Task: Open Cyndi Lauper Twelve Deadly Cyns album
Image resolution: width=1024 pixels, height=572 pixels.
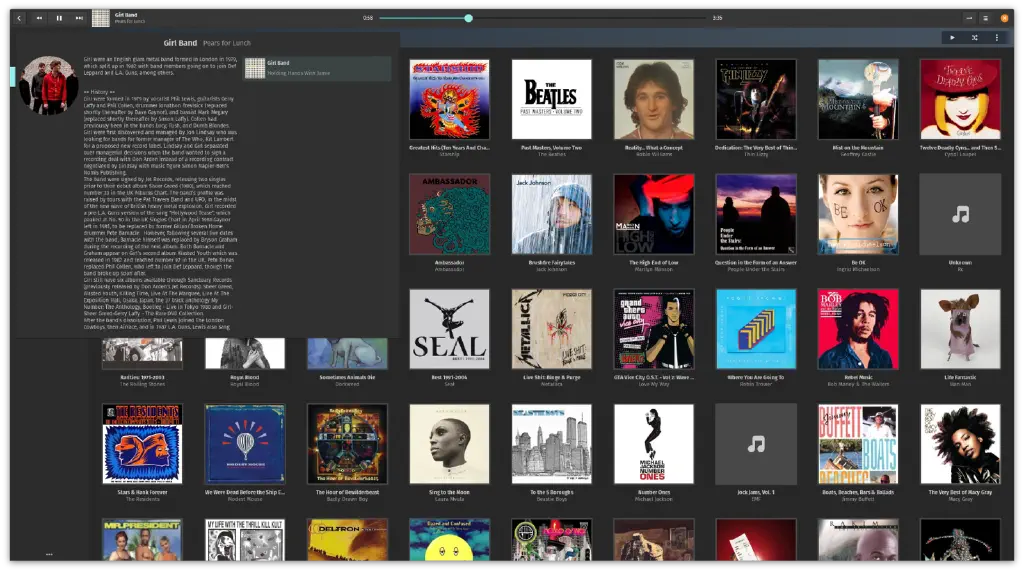Action: click(960, 99)
